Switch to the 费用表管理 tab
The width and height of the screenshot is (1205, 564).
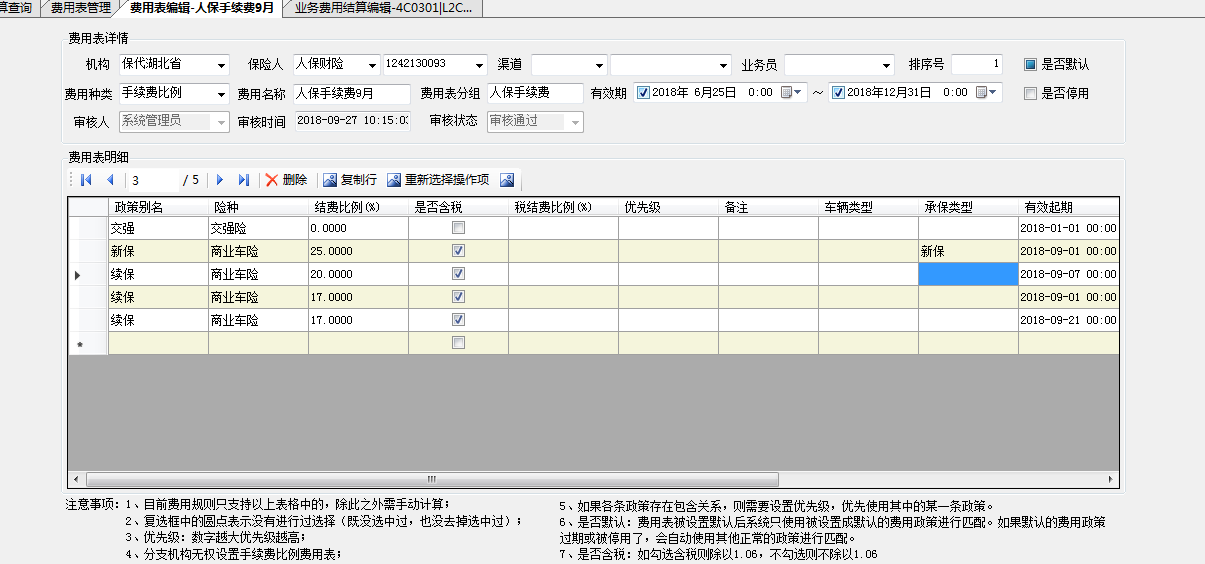81,8
